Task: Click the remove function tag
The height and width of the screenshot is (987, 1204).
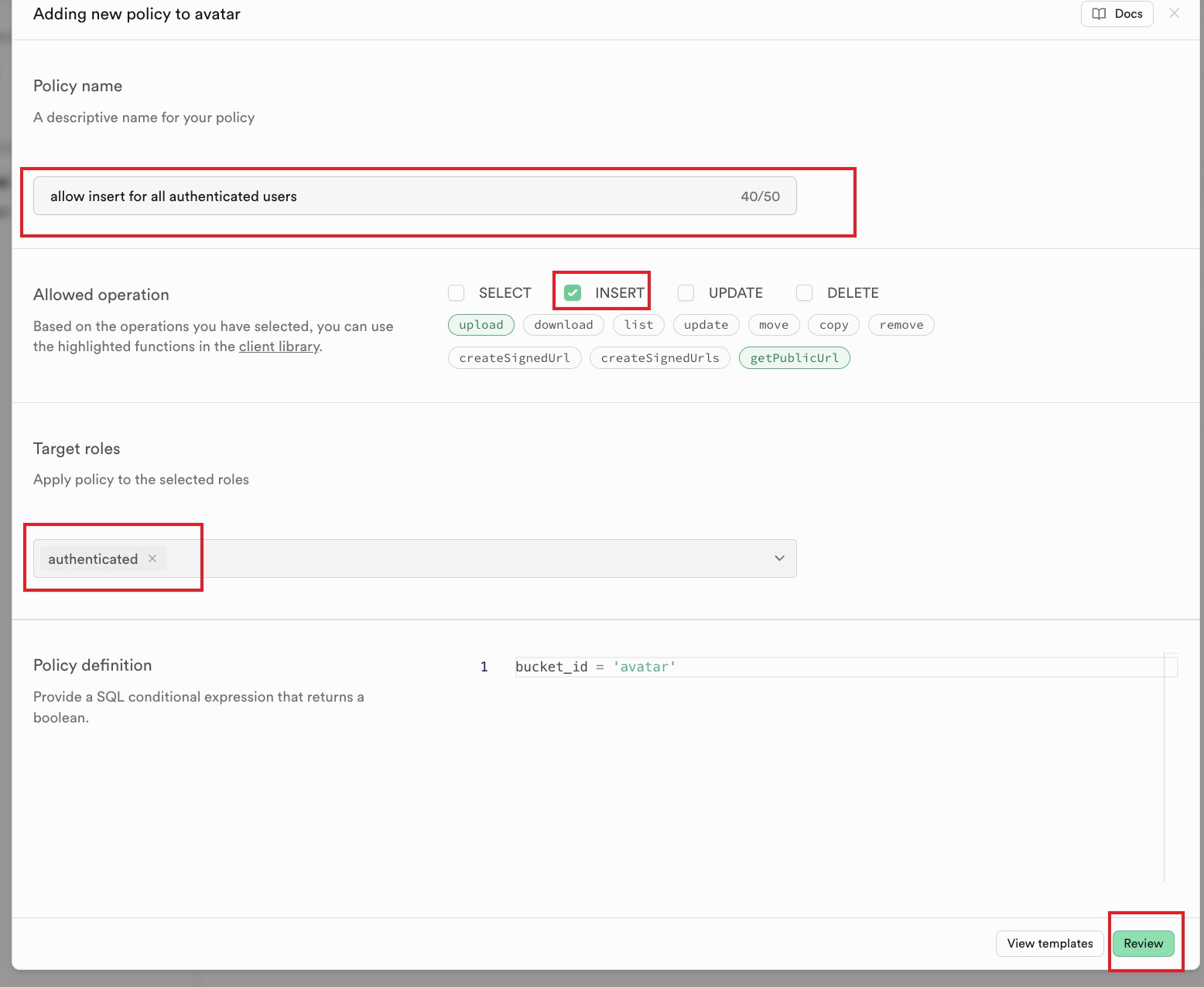Action: pos(901,325)
